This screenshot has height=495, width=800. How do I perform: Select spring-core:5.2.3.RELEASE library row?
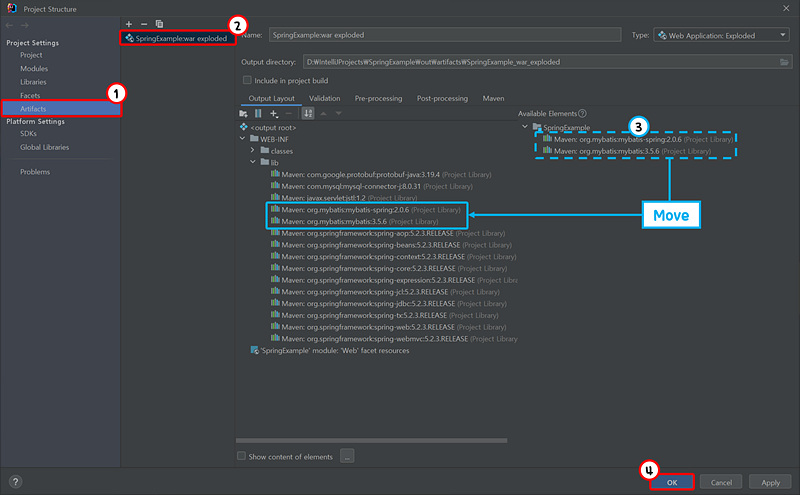389,268
